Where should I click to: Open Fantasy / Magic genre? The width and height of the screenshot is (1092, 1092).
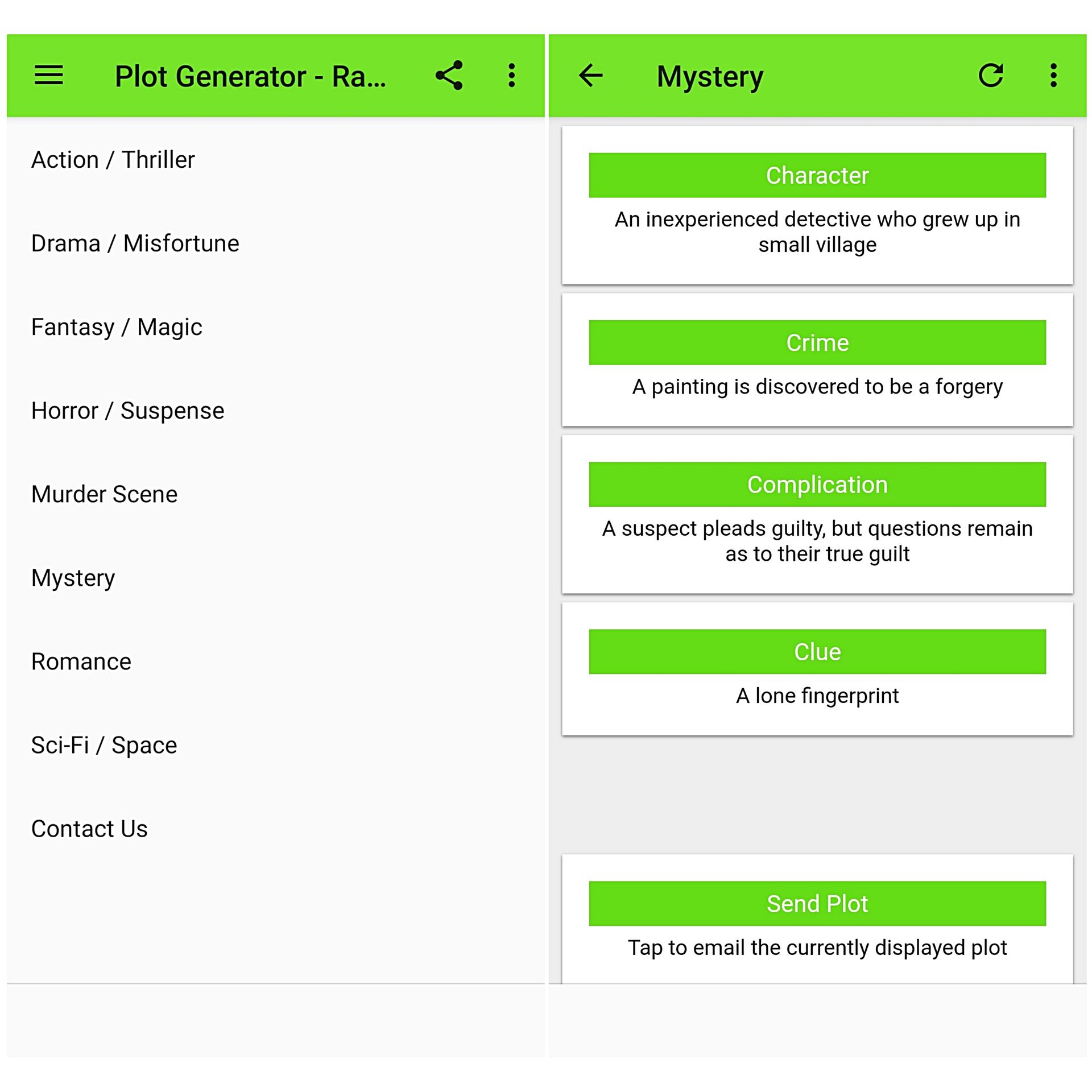coord(276,327)
